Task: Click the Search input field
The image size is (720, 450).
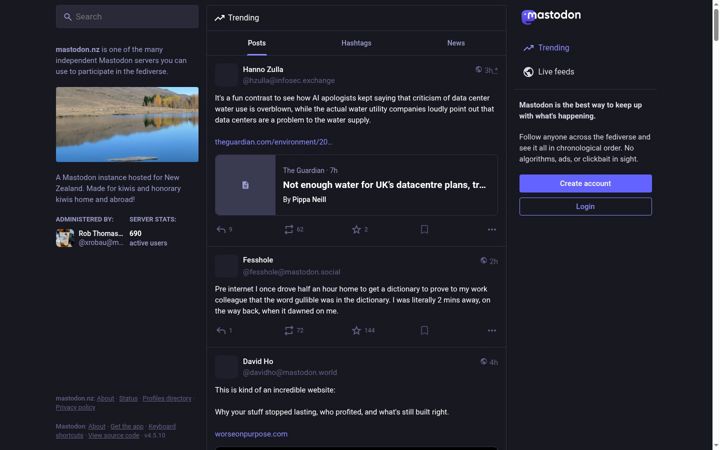Action: (x=127, y=17)
